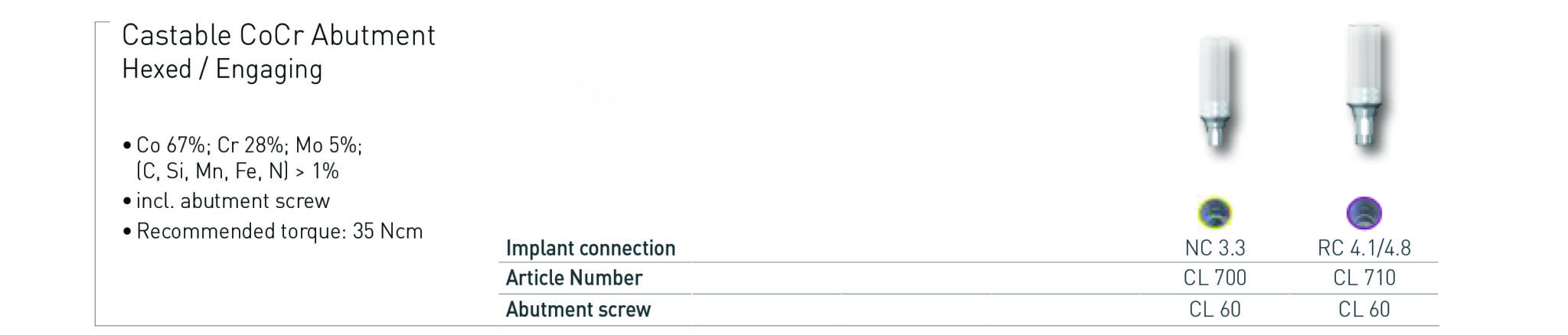
Task: Click the yellow NC connection icon
Action: [x=1214, y=213]
